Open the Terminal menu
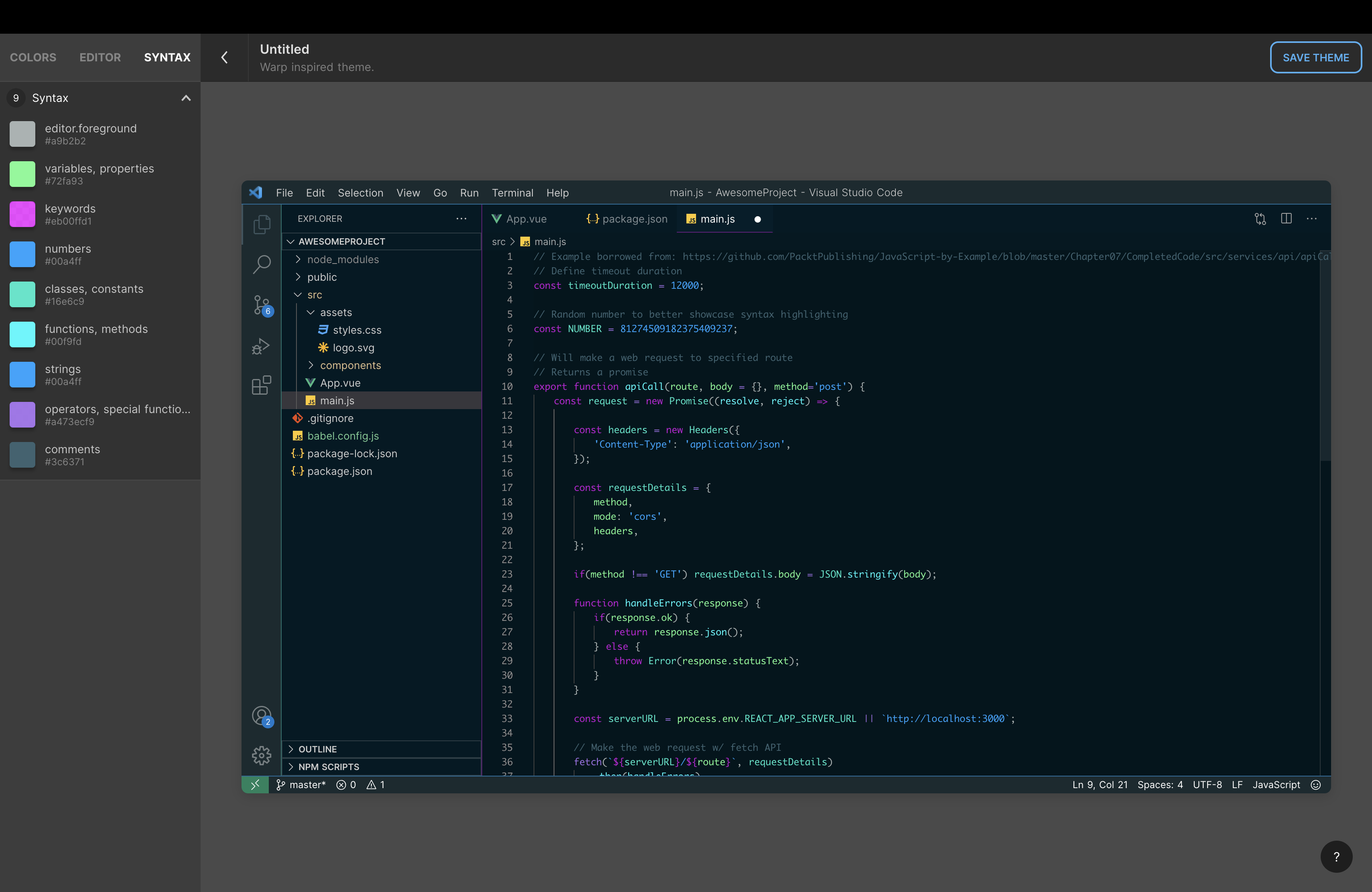This screenshot has height=892, width=1372. [512, 193]
